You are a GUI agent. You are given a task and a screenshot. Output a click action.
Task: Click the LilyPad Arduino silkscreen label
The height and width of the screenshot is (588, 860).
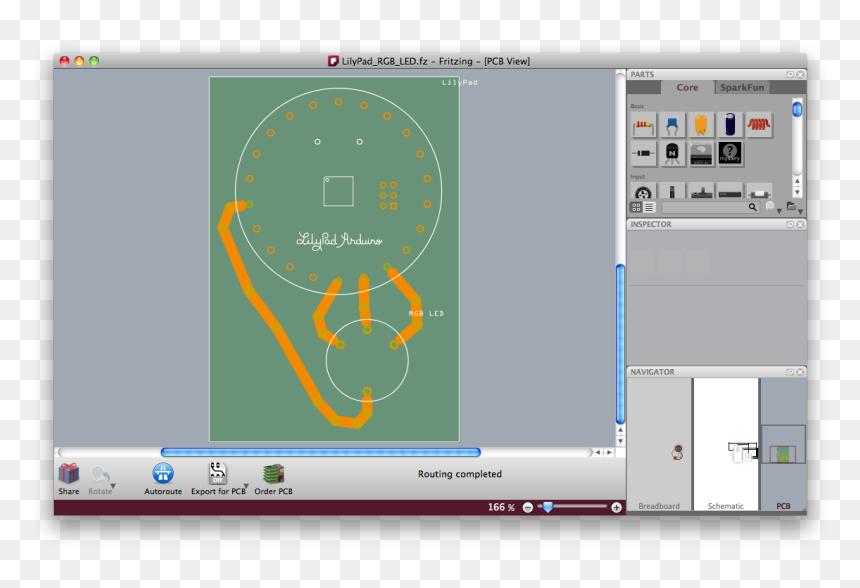pos(339,240)
